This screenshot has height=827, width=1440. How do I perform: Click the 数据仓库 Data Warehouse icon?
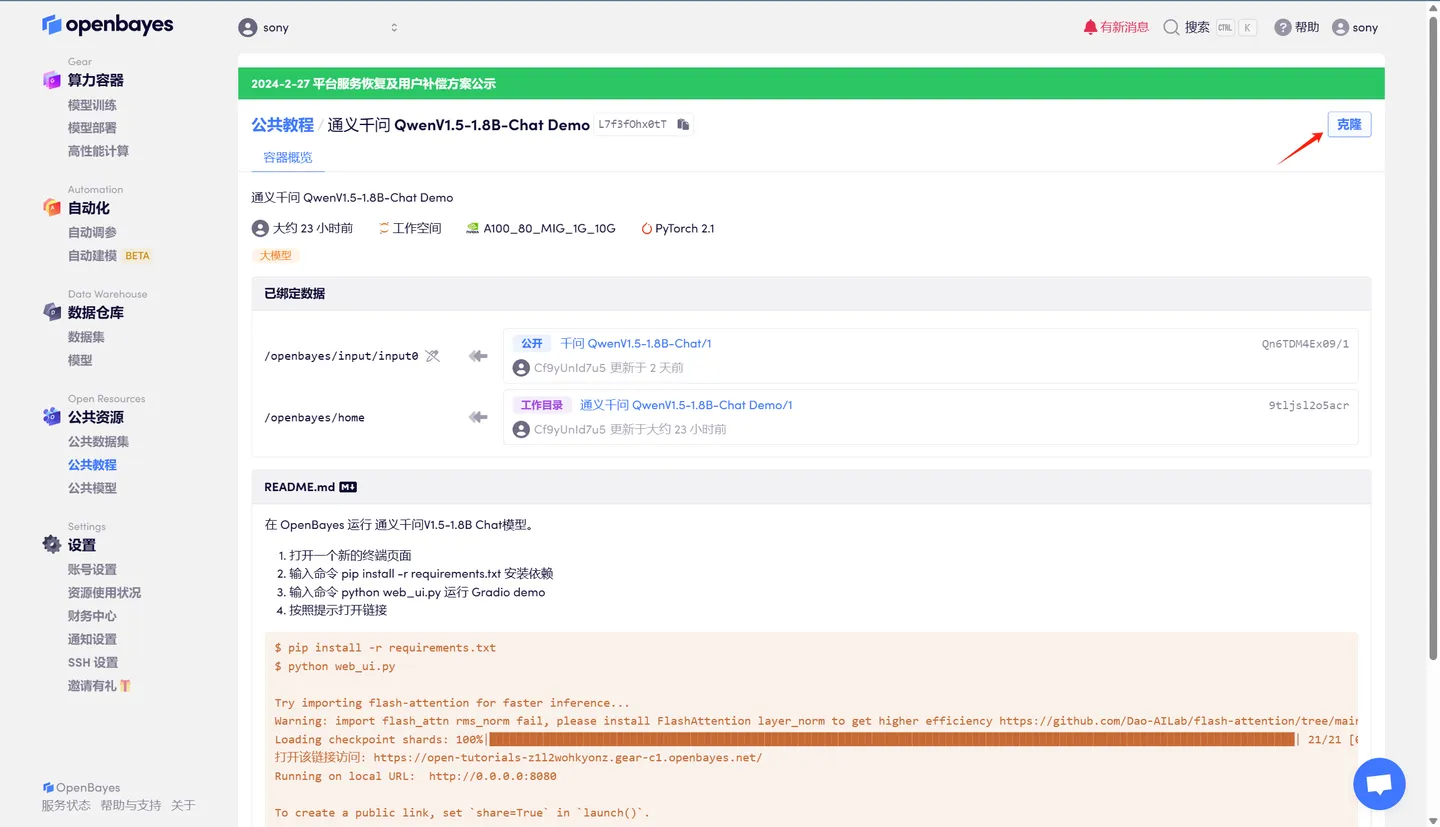point(51,312)
